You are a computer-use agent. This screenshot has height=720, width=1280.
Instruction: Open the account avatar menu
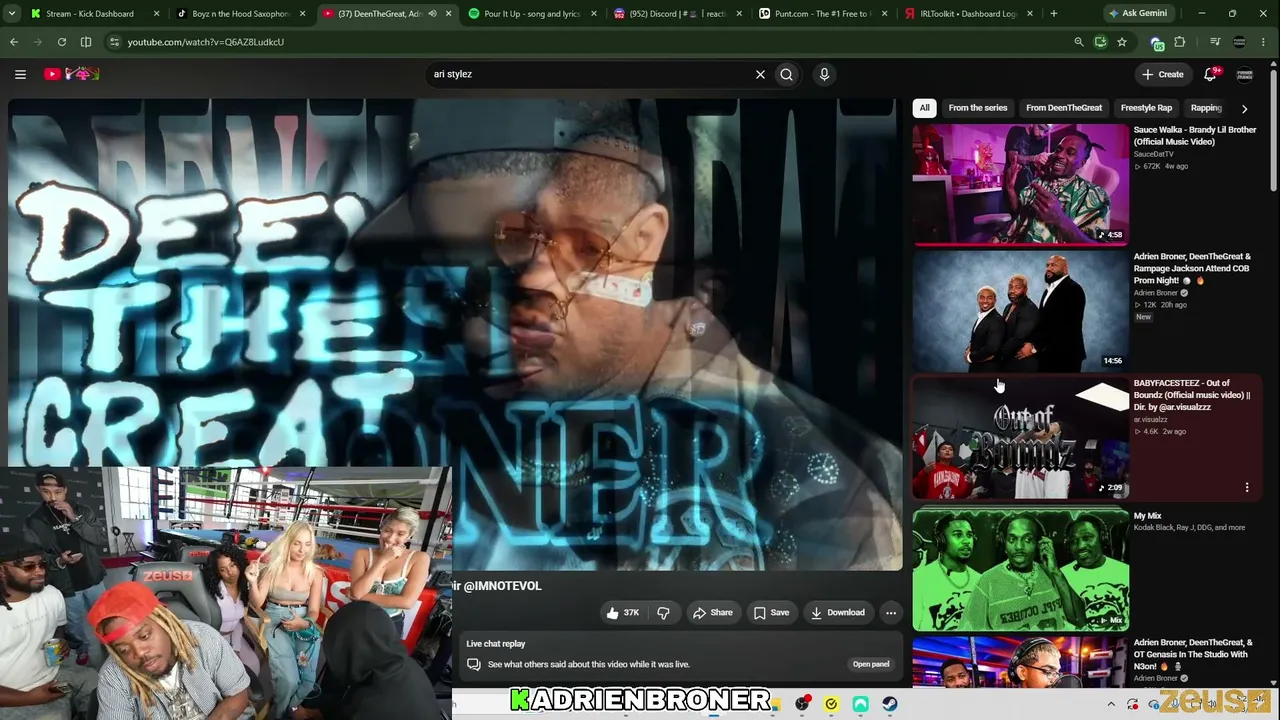tap(1245, 74)
